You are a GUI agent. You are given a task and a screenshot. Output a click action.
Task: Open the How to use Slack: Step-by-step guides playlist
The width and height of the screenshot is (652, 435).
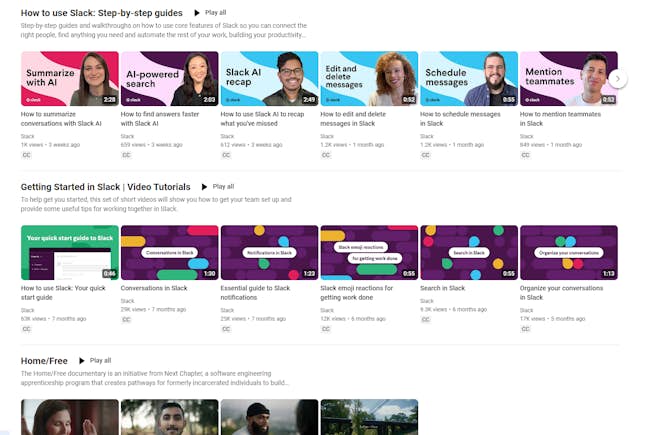[x=101, y=12]
